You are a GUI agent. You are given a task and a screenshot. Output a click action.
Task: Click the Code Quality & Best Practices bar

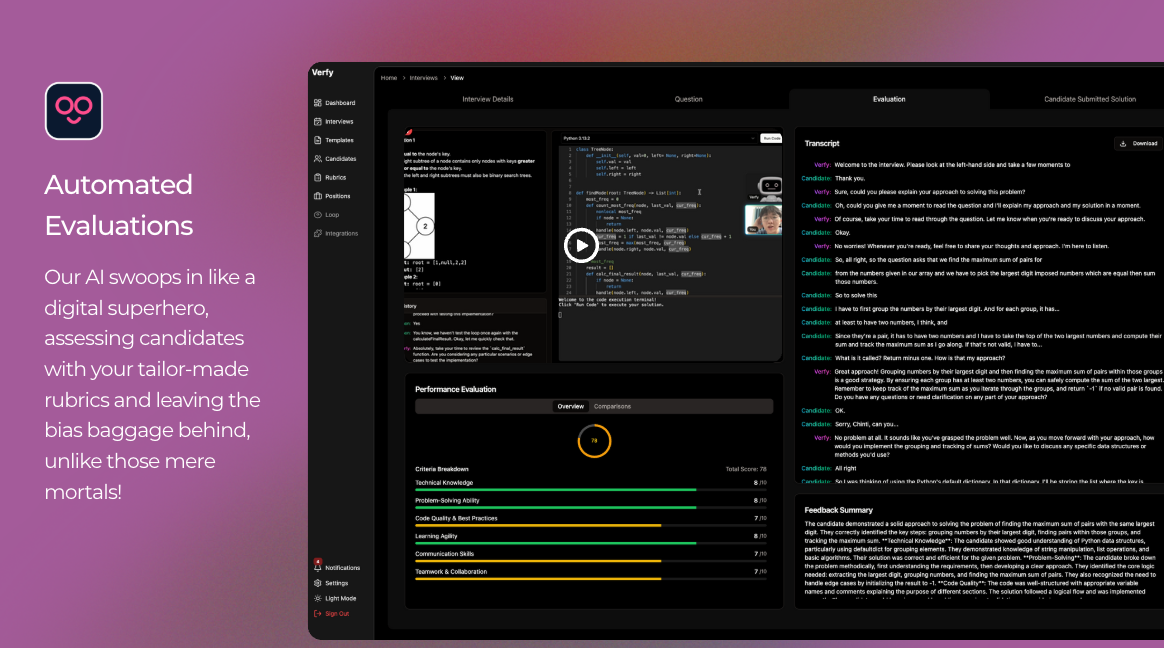click(591, 526)
